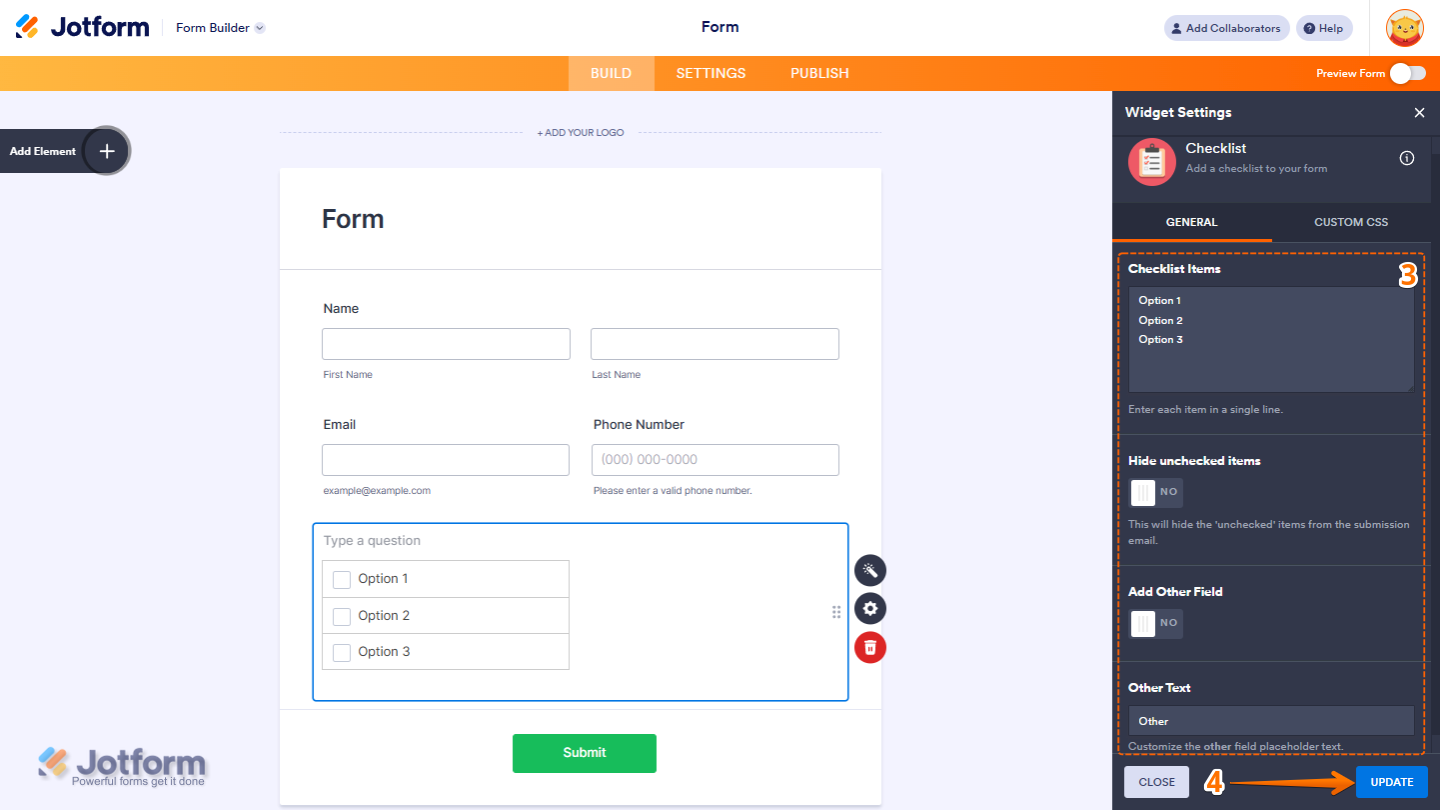1440x810 pixels.
Task: Click the UPDATE button
Action: coord(1391,781)
